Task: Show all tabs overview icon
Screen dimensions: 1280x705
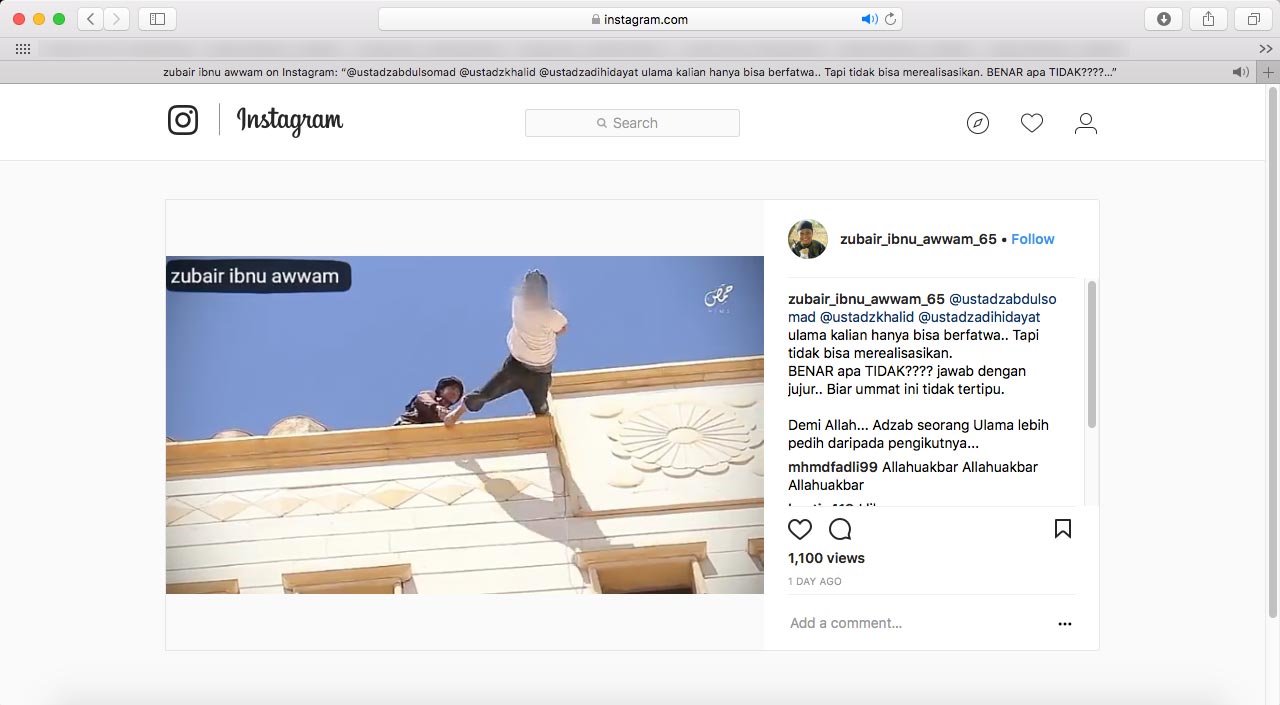Action: (1253, 19)
